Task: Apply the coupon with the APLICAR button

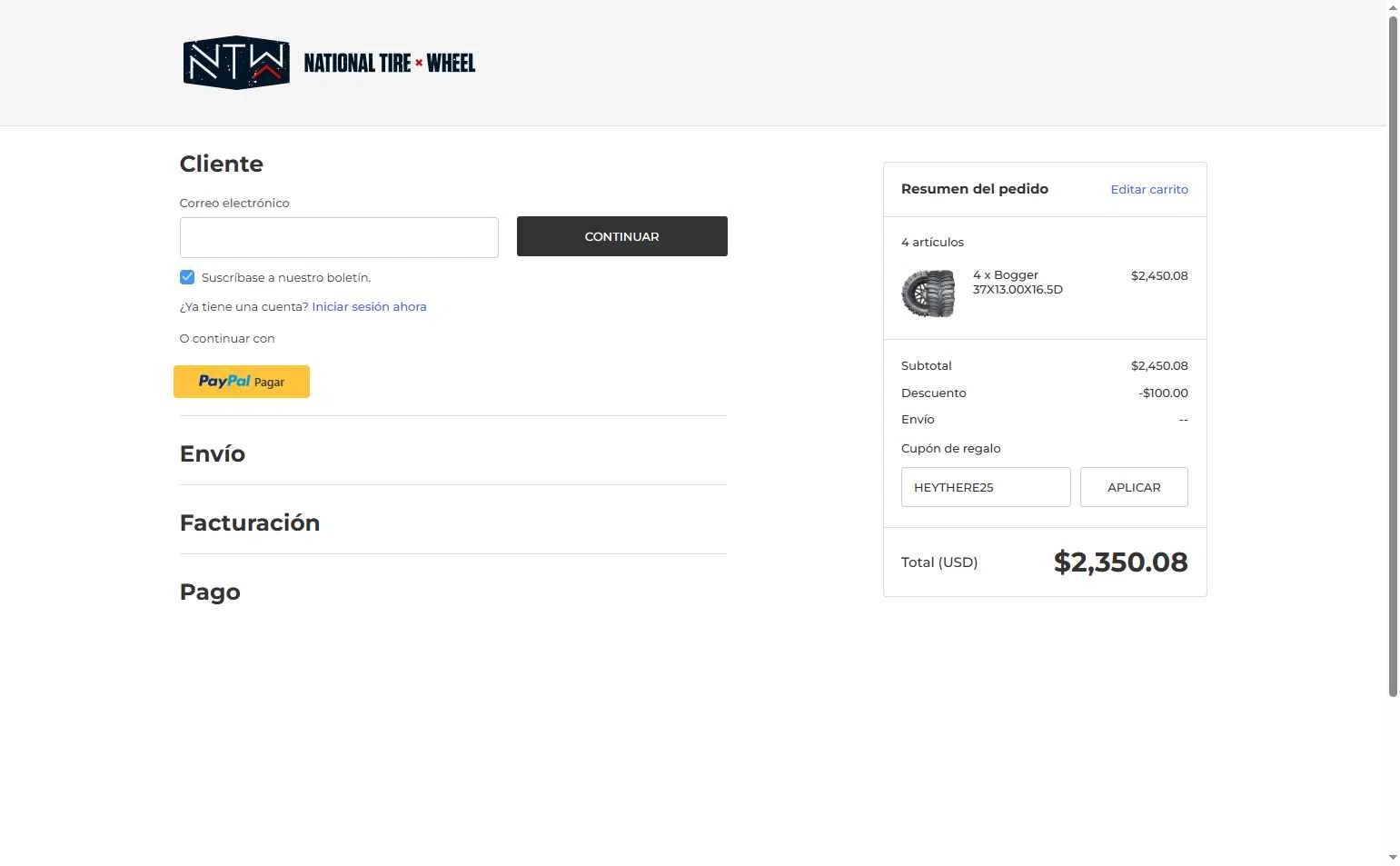Action: [1134, 487]
